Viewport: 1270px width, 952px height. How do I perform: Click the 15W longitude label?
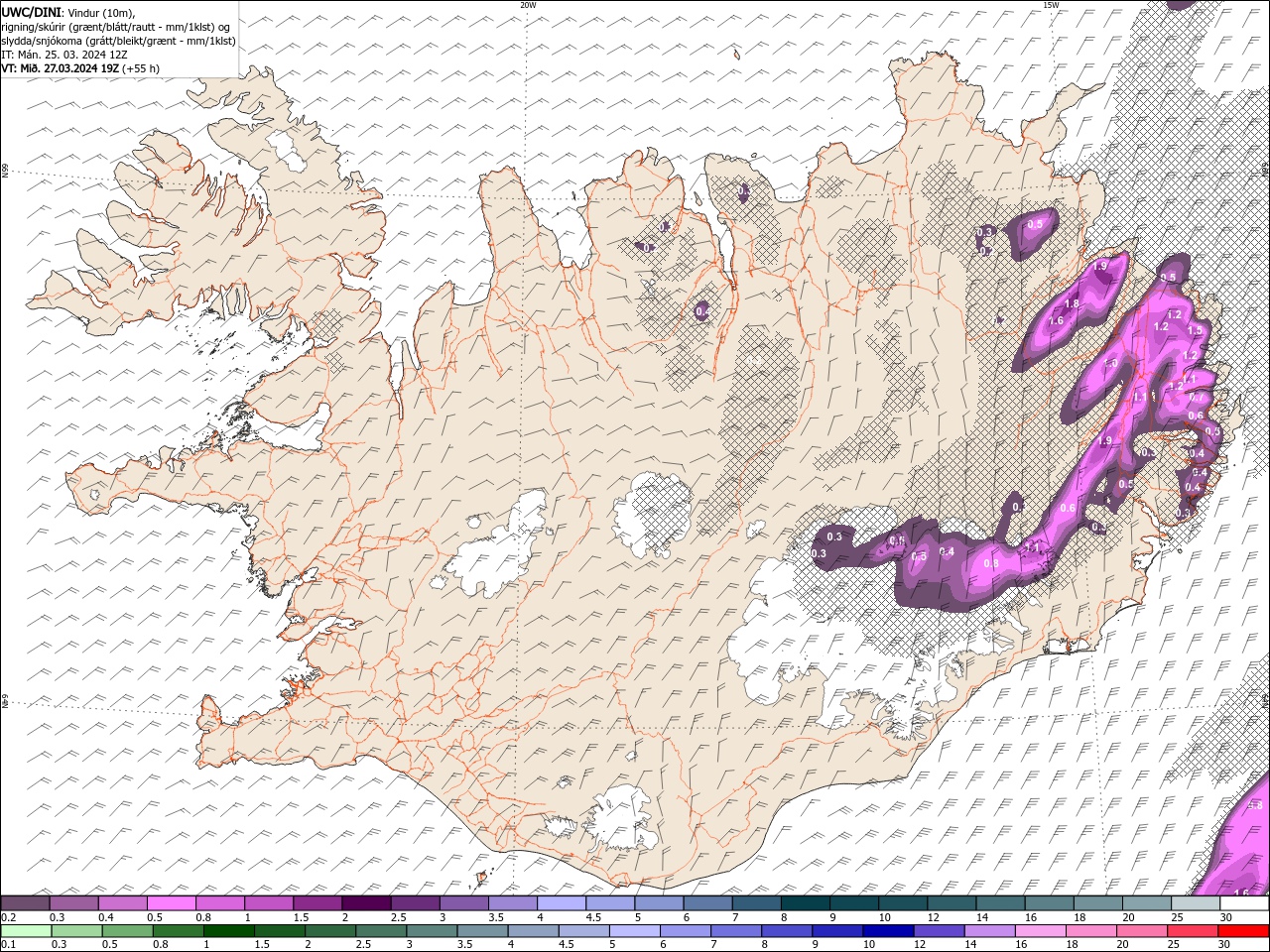point(1051,5)
